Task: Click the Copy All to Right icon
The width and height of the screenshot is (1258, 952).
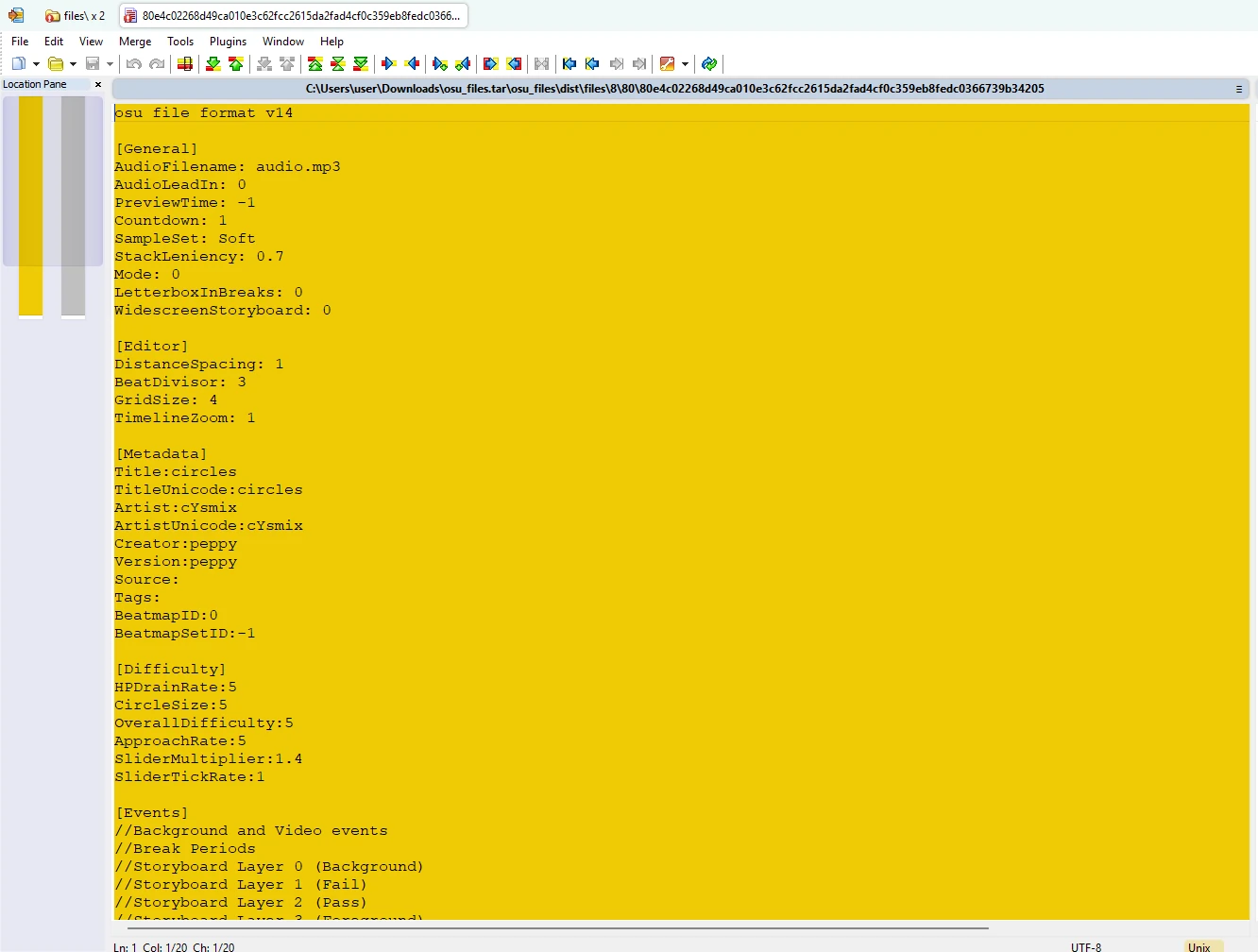Action: pyautogui.click(x=490, y=63)
